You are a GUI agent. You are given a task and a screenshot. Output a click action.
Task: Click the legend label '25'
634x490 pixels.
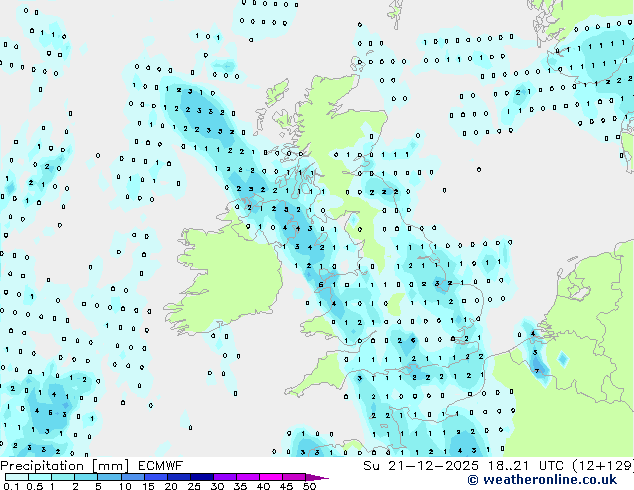pyautogui.click(x=194, y=486)
